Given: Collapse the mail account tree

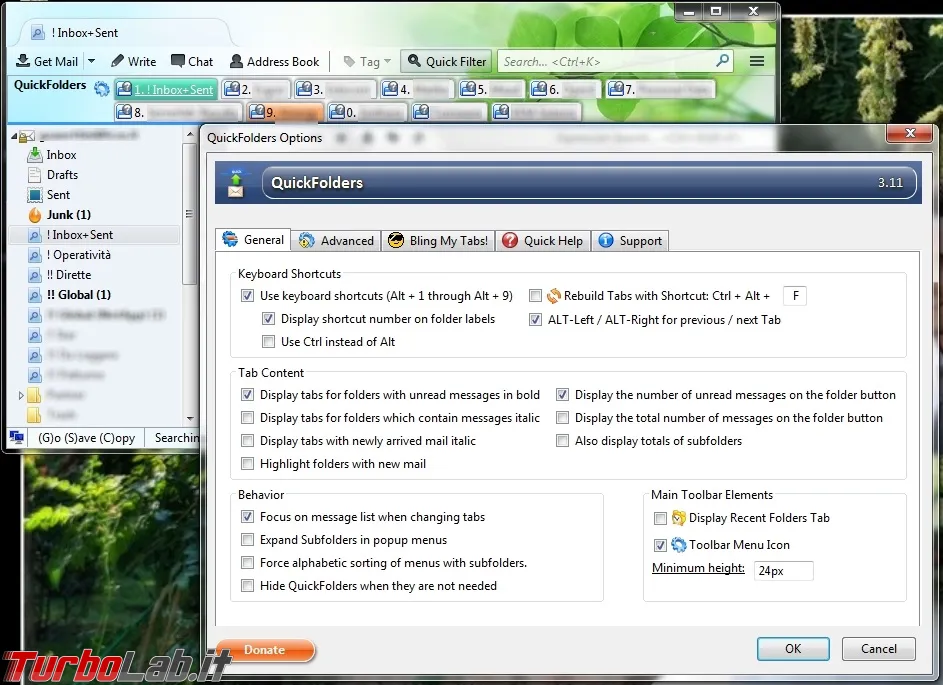Looking at the screenshot, I should (x=14, y=137).
